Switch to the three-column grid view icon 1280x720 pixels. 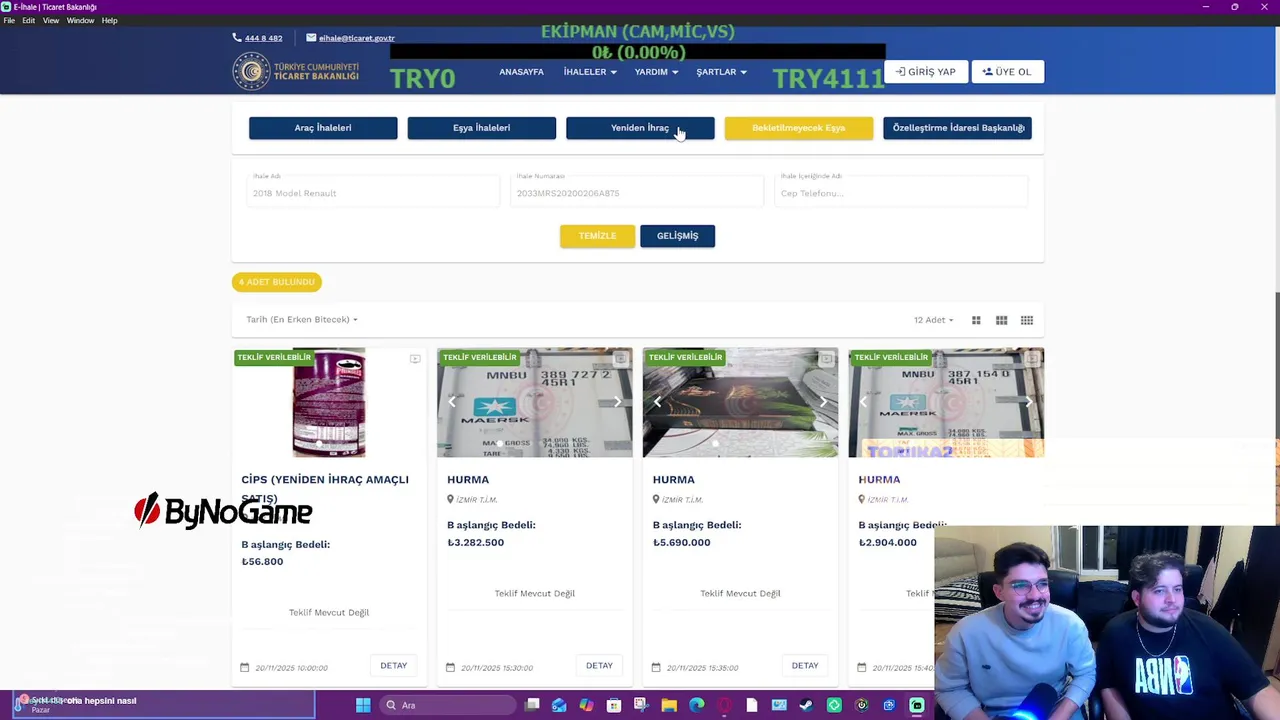[1001, 320]
